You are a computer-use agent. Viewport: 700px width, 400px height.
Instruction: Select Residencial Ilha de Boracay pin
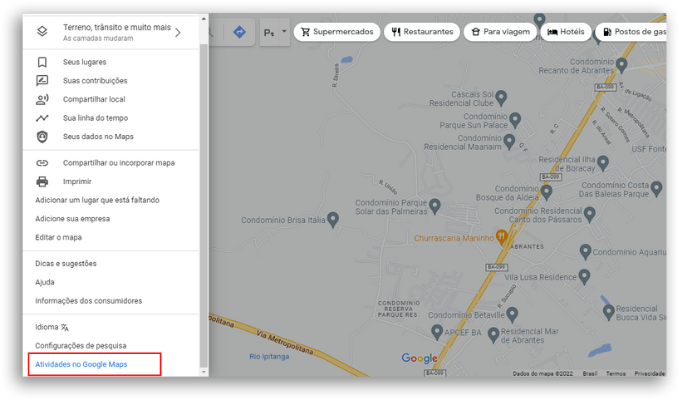click(603, 163)
